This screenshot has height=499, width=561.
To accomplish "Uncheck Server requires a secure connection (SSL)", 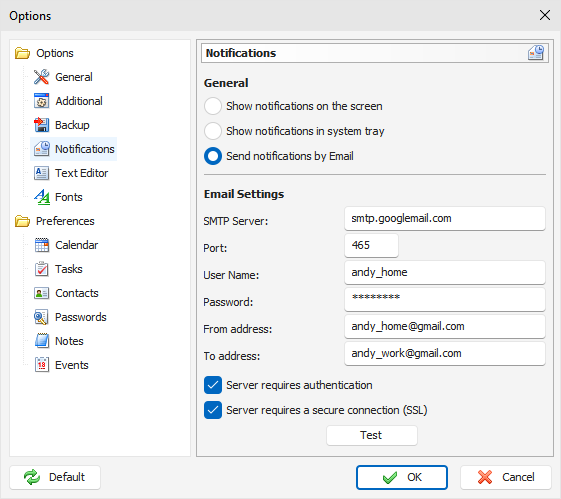I will (x=213, y=410).
